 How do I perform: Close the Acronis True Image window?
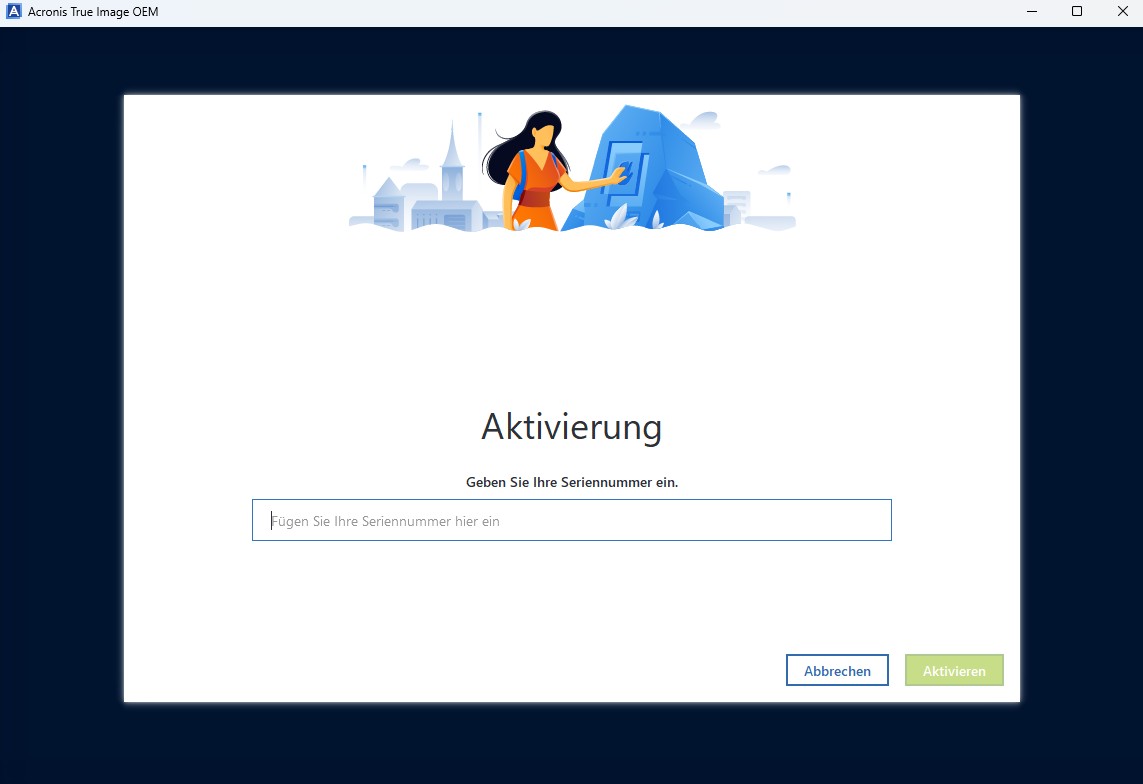[x=1122, y=12]
